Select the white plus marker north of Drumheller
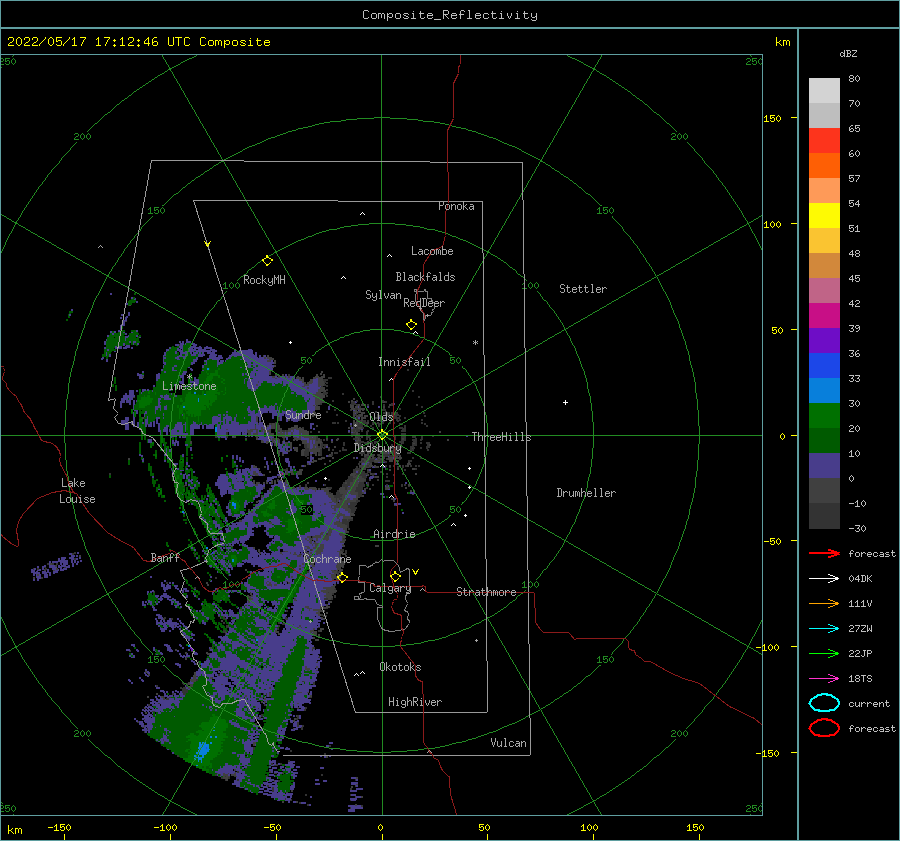900x841 pixels. coord(565,402)
